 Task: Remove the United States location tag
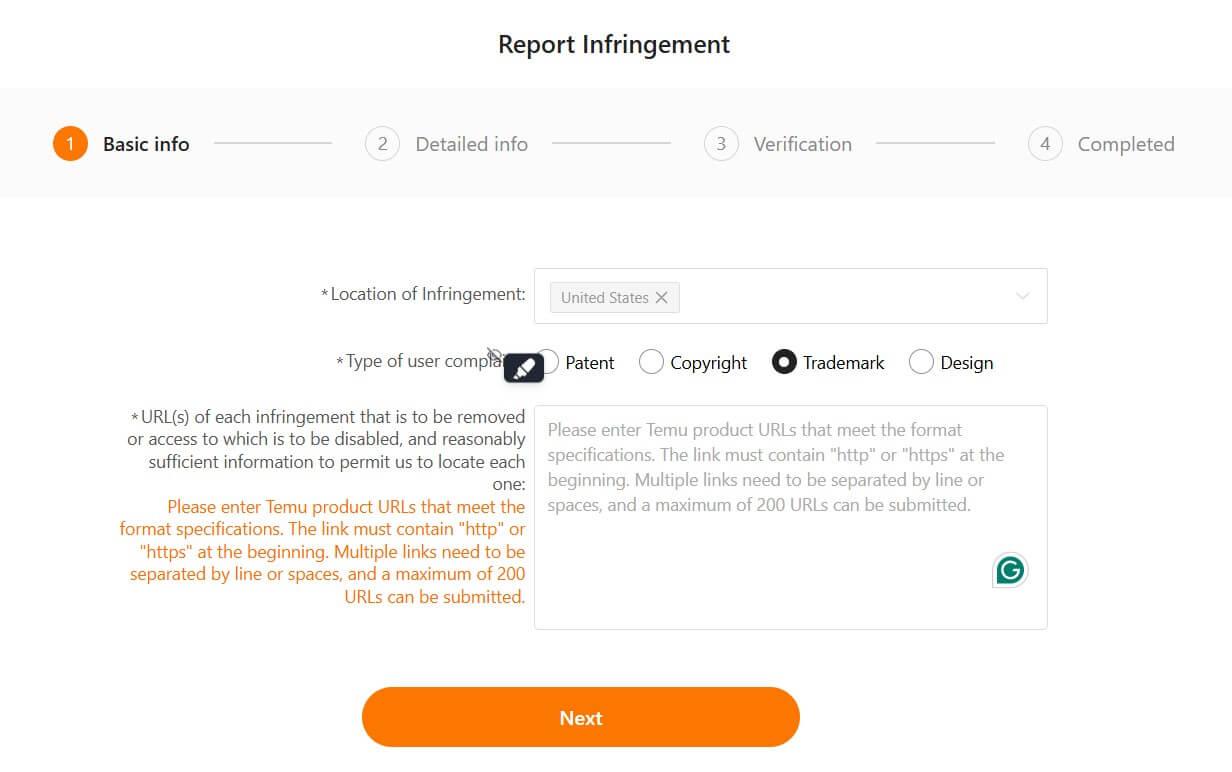(x=662, y=297)
